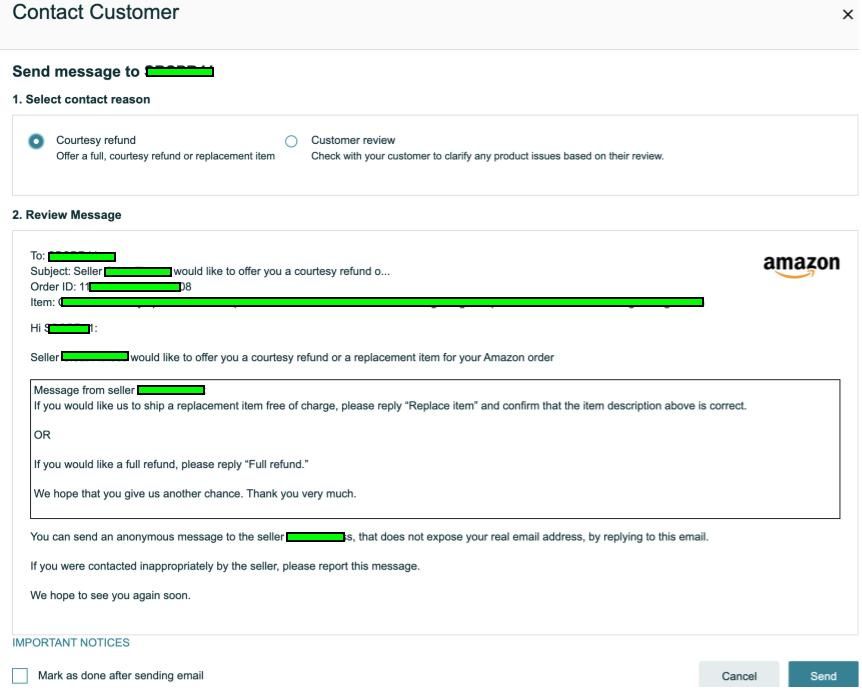
Task: Click the 'We hope that you give us another chance' line
Action: 195,494
